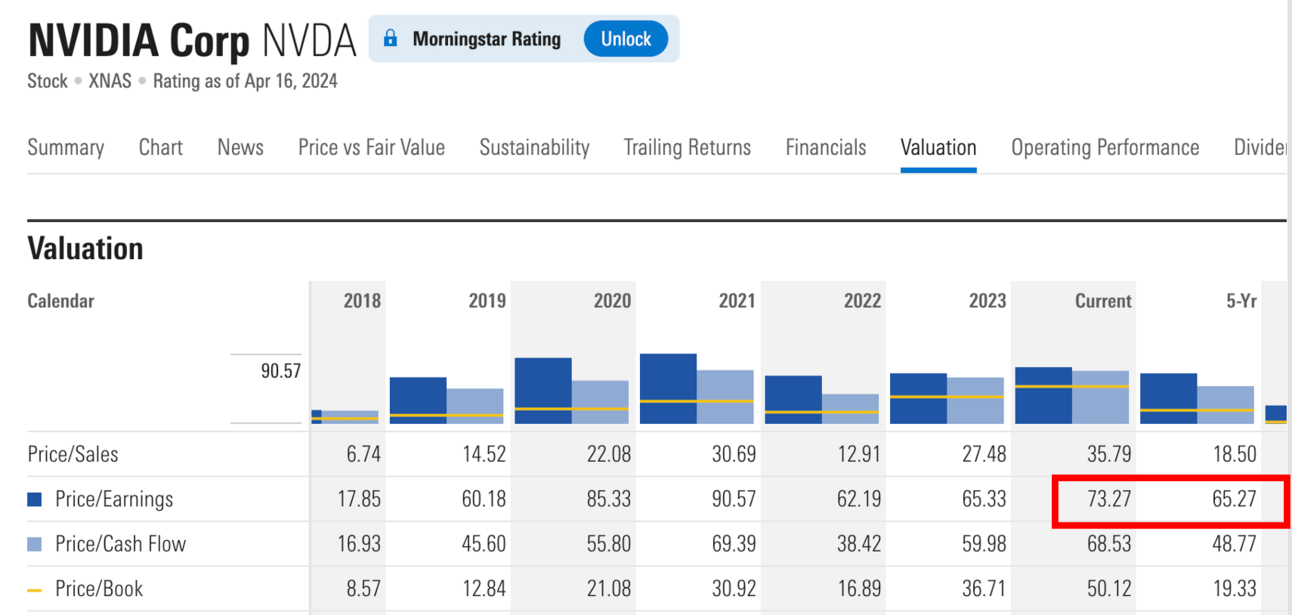Select the Valuation tab
Image resolution: width=1292 pixels, height=615 pixels.
tap(938, 147)
